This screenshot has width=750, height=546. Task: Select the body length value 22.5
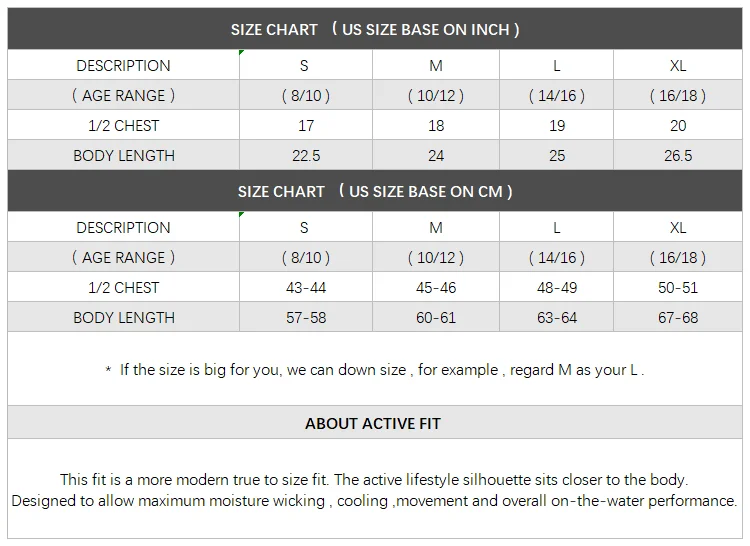tap(306, 156)
